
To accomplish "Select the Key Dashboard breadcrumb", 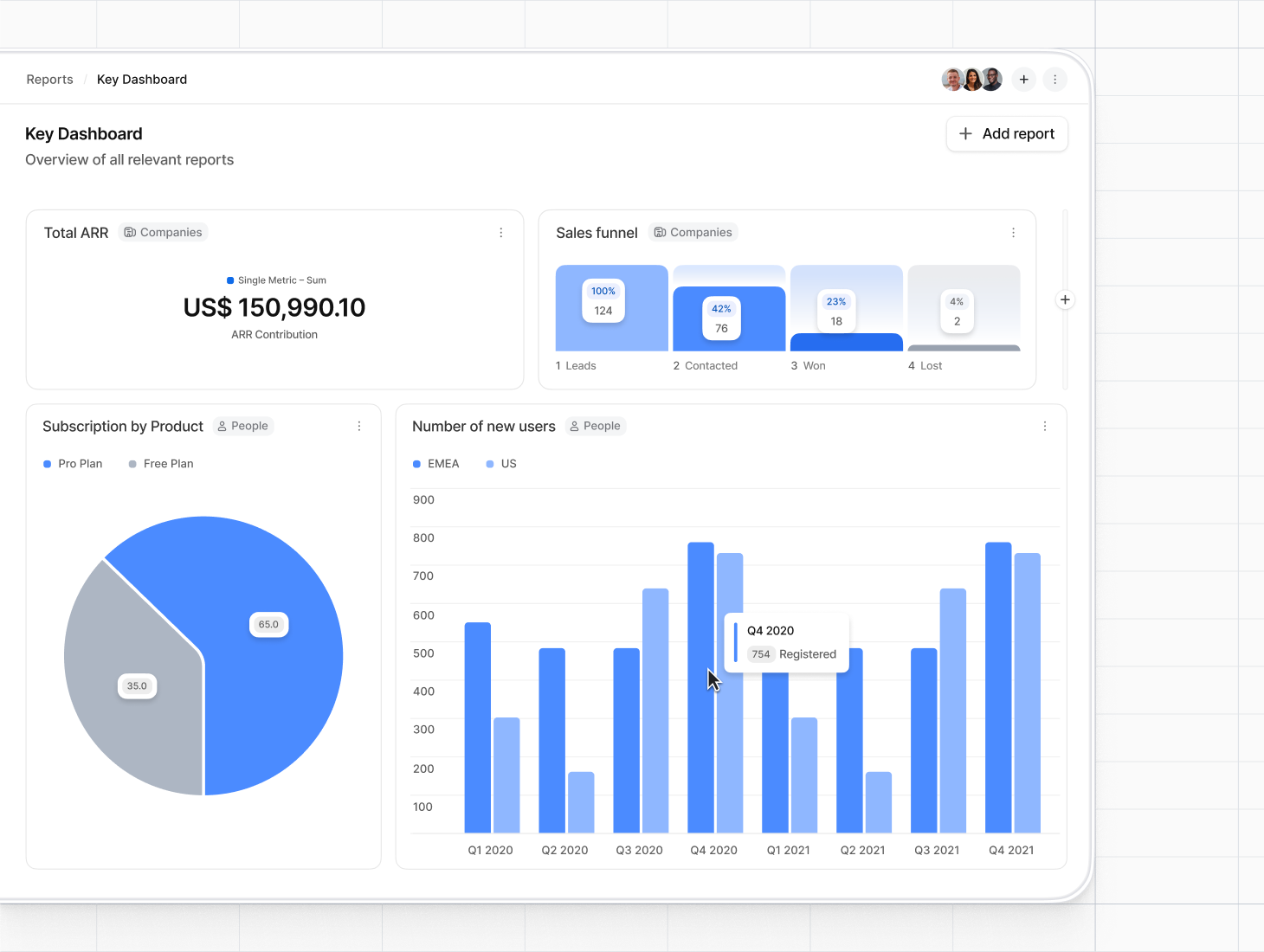I will tap(142, 79).
